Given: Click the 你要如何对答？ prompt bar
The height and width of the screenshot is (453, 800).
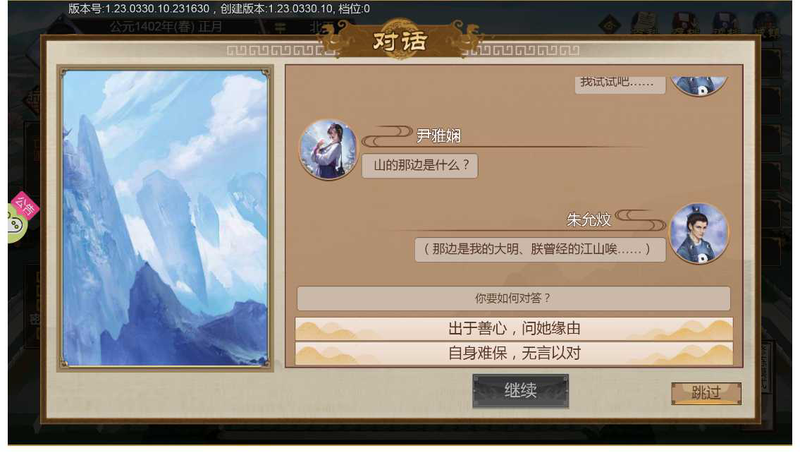Looking at the screenshot, I should point(513,298).
